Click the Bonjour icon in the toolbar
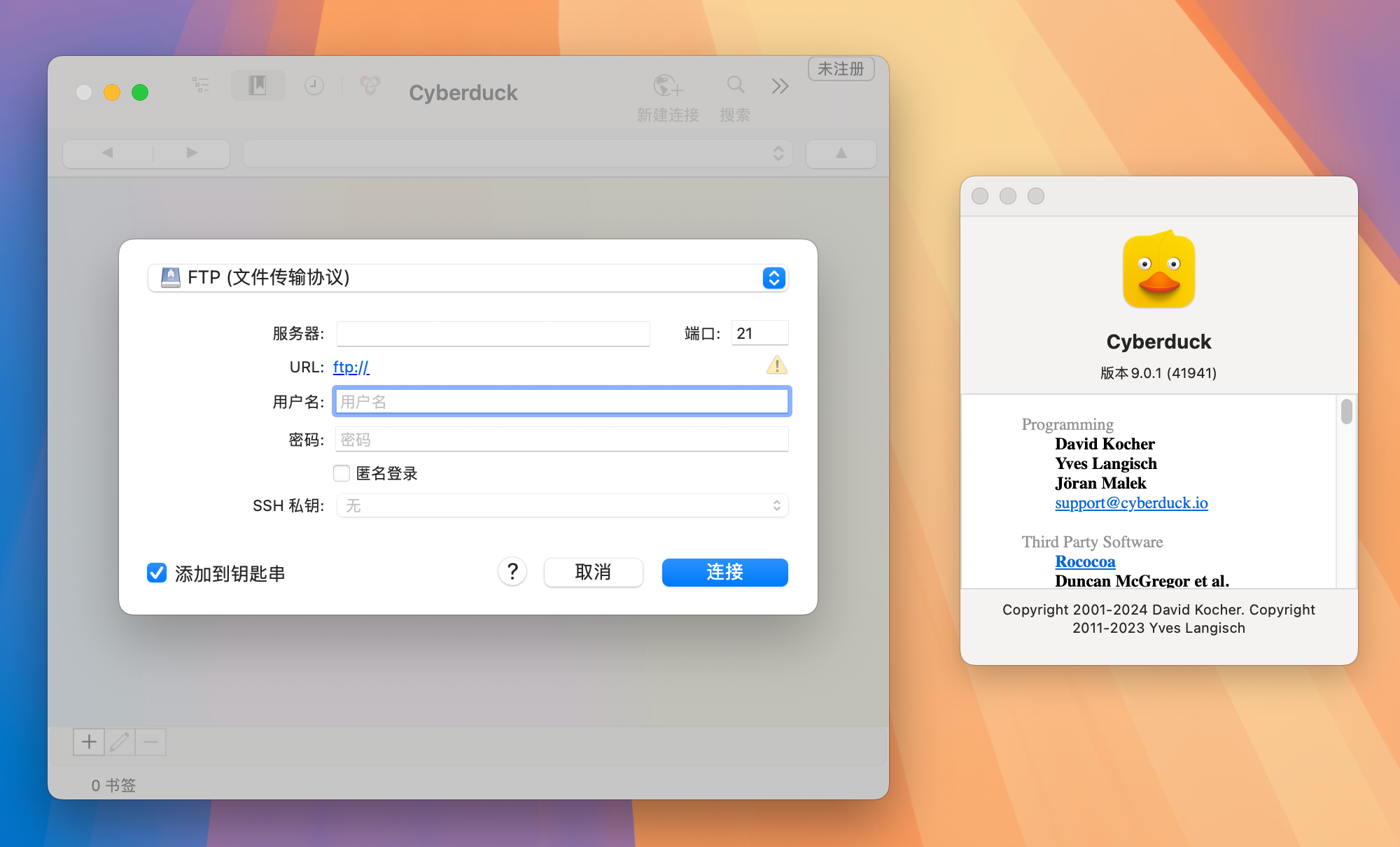1400x847 pixels. 370,85
